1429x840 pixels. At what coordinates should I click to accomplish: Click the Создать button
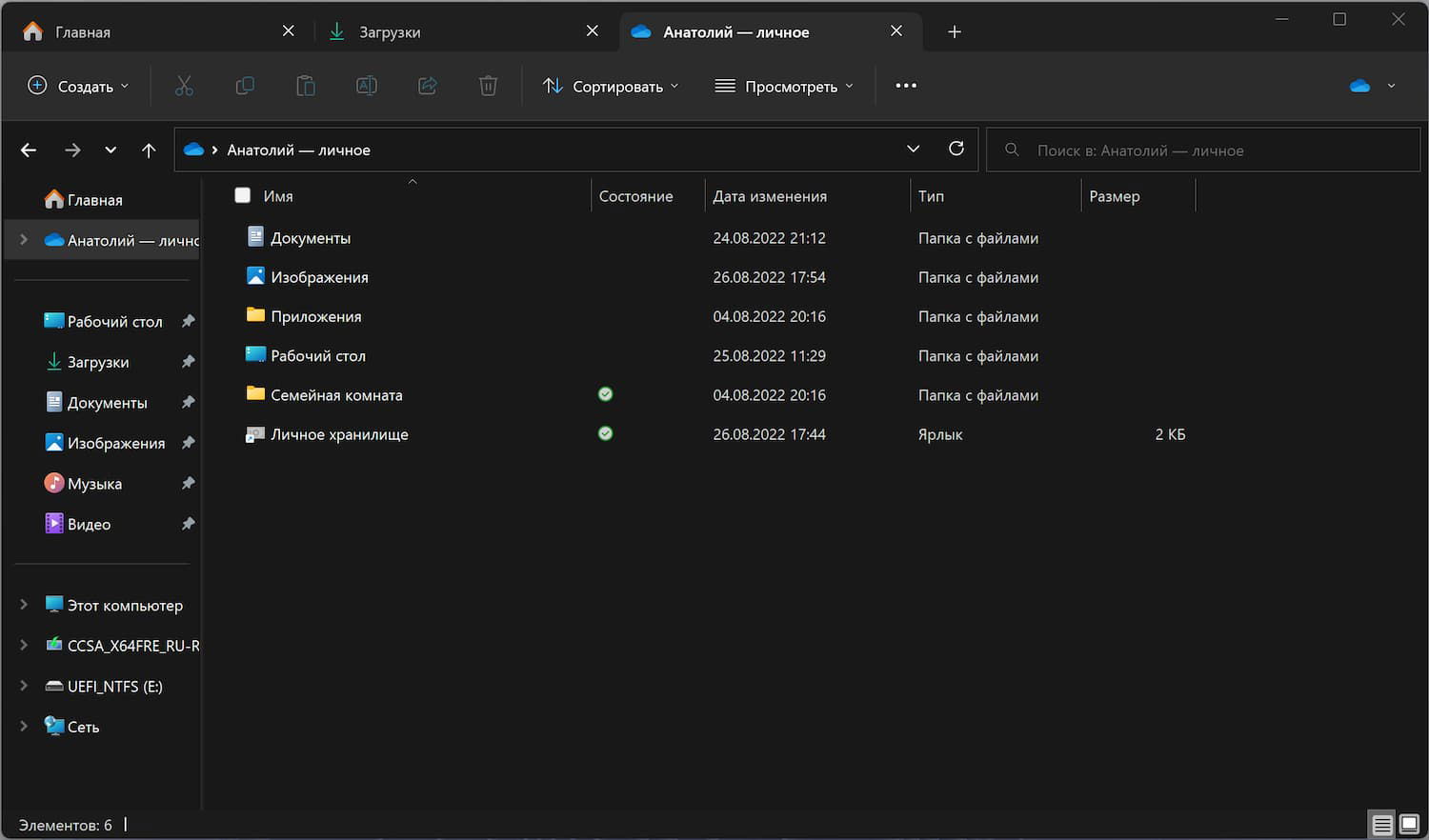[x=77, y=86]
